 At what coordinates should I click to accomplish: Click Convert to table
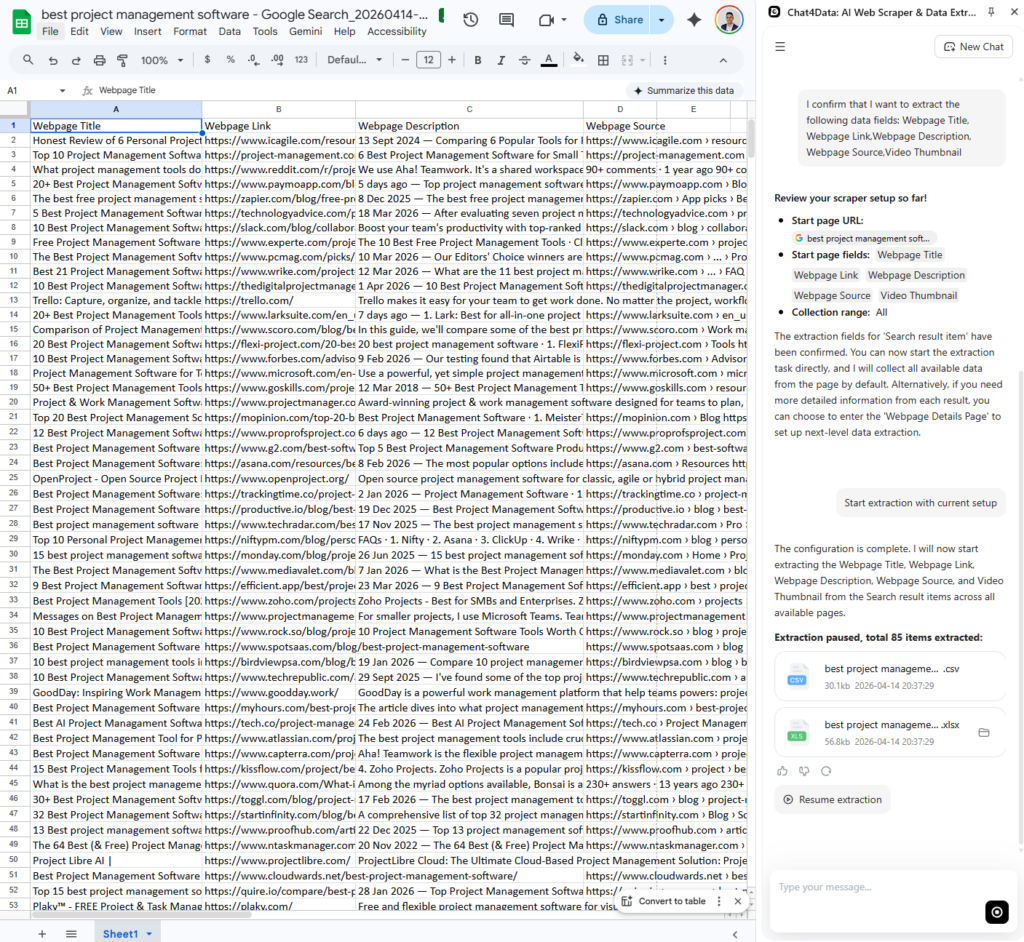tap(664, 901)
